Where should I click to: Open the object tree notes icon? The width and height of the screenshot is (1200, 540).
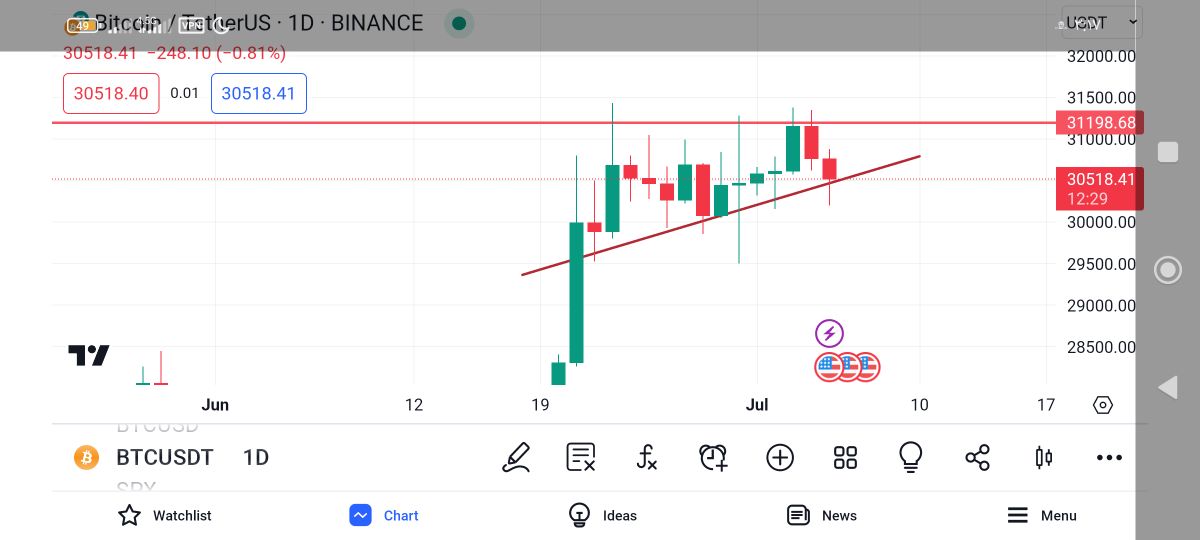pyautogui.click(x=581, y=458)
